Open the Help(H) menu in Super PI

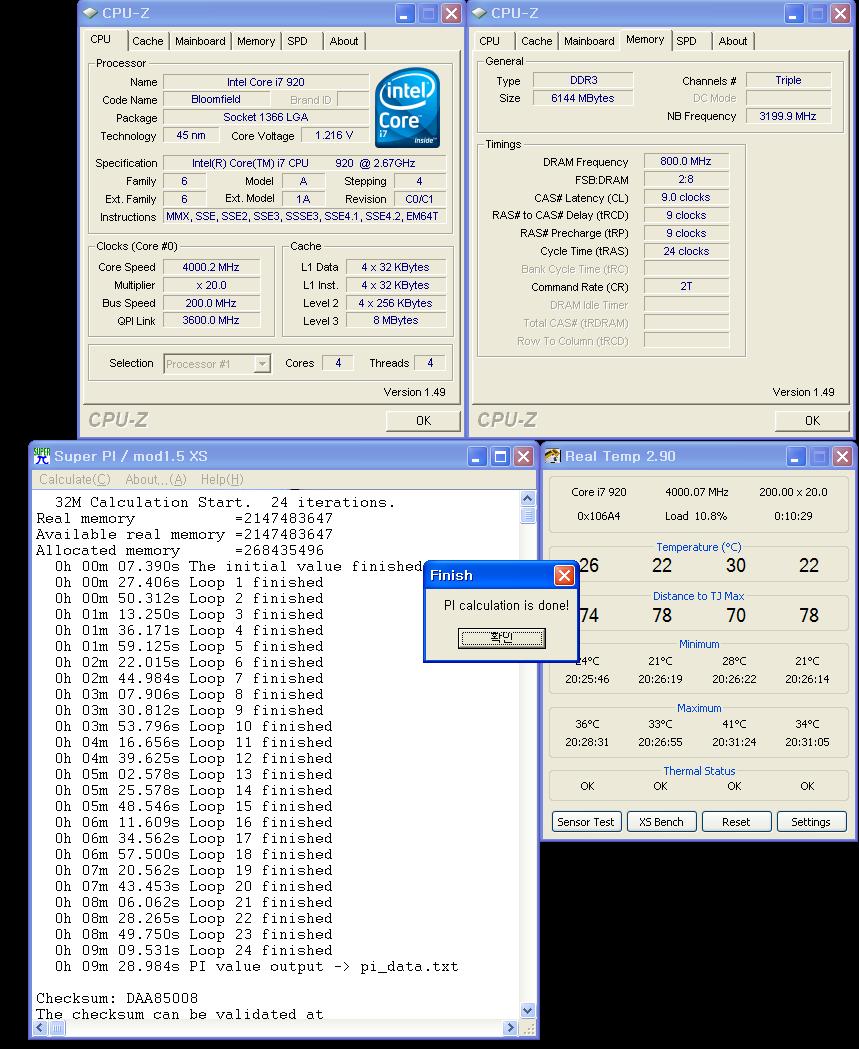point(222,479)
